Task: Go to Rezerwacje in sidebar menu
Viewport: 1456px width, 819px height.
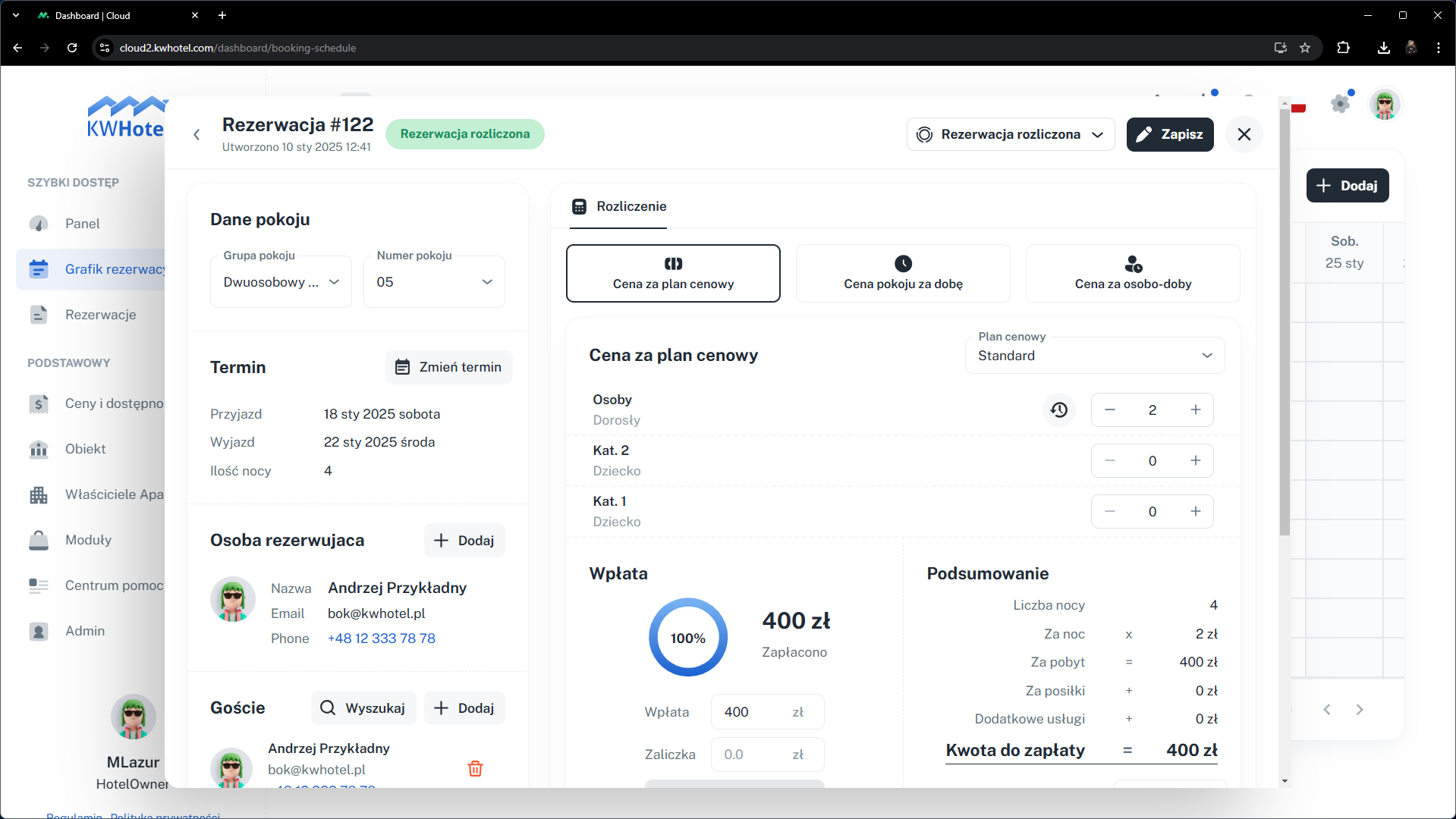Action: click(100, 315)
